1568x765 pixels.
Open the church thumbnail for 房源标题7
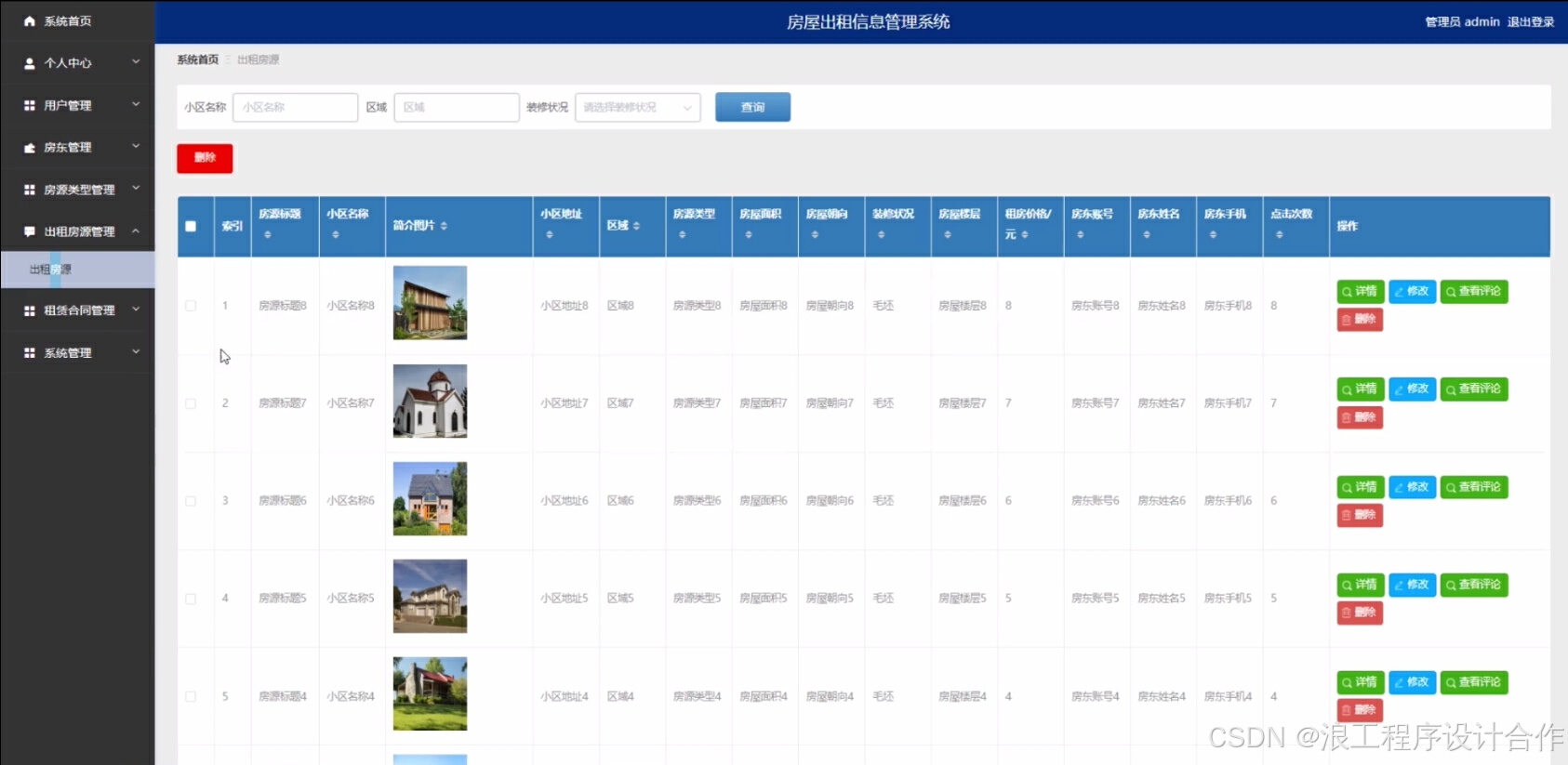430,401
